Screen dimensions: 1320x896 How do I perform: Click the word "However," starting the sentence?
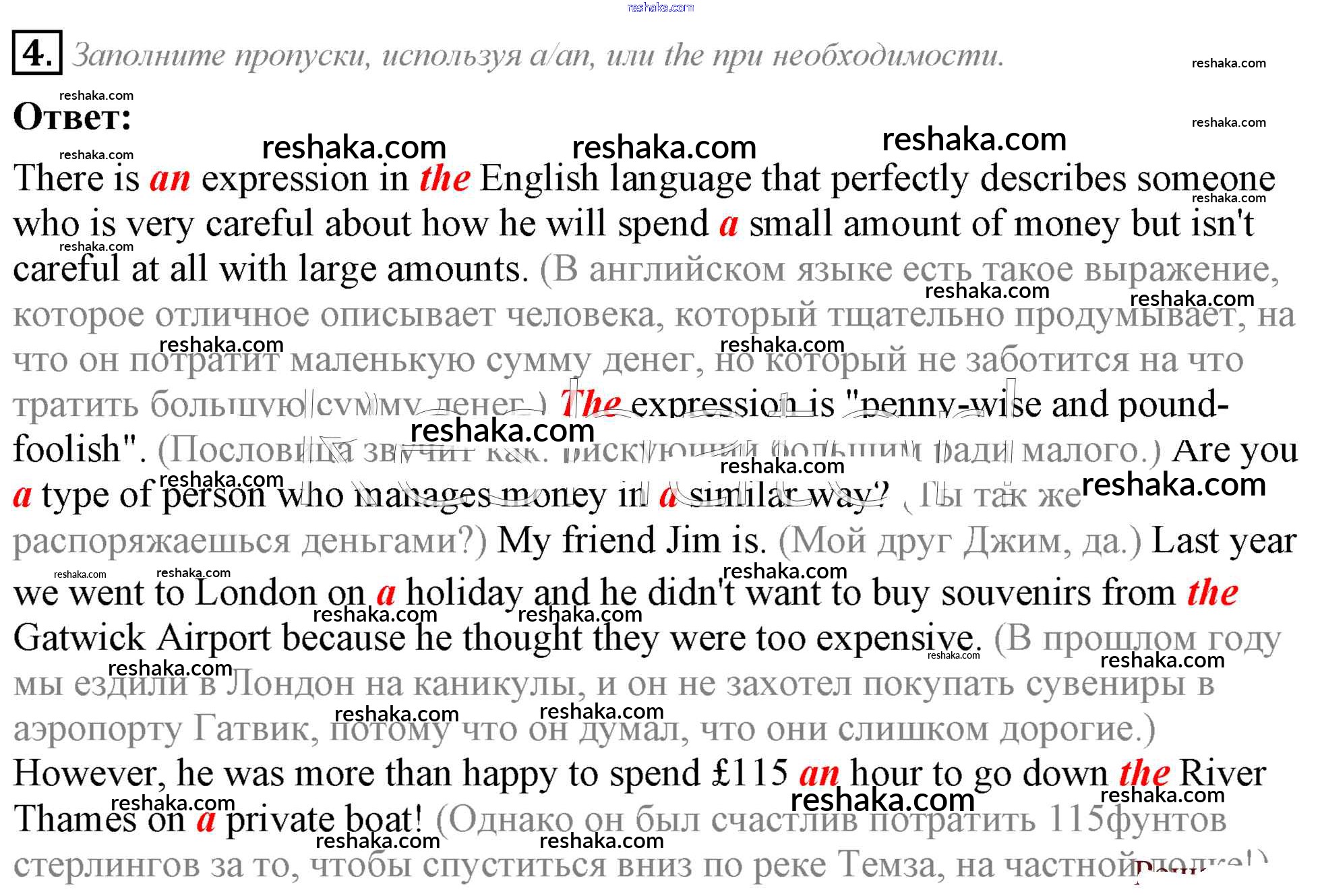[90, 773]
